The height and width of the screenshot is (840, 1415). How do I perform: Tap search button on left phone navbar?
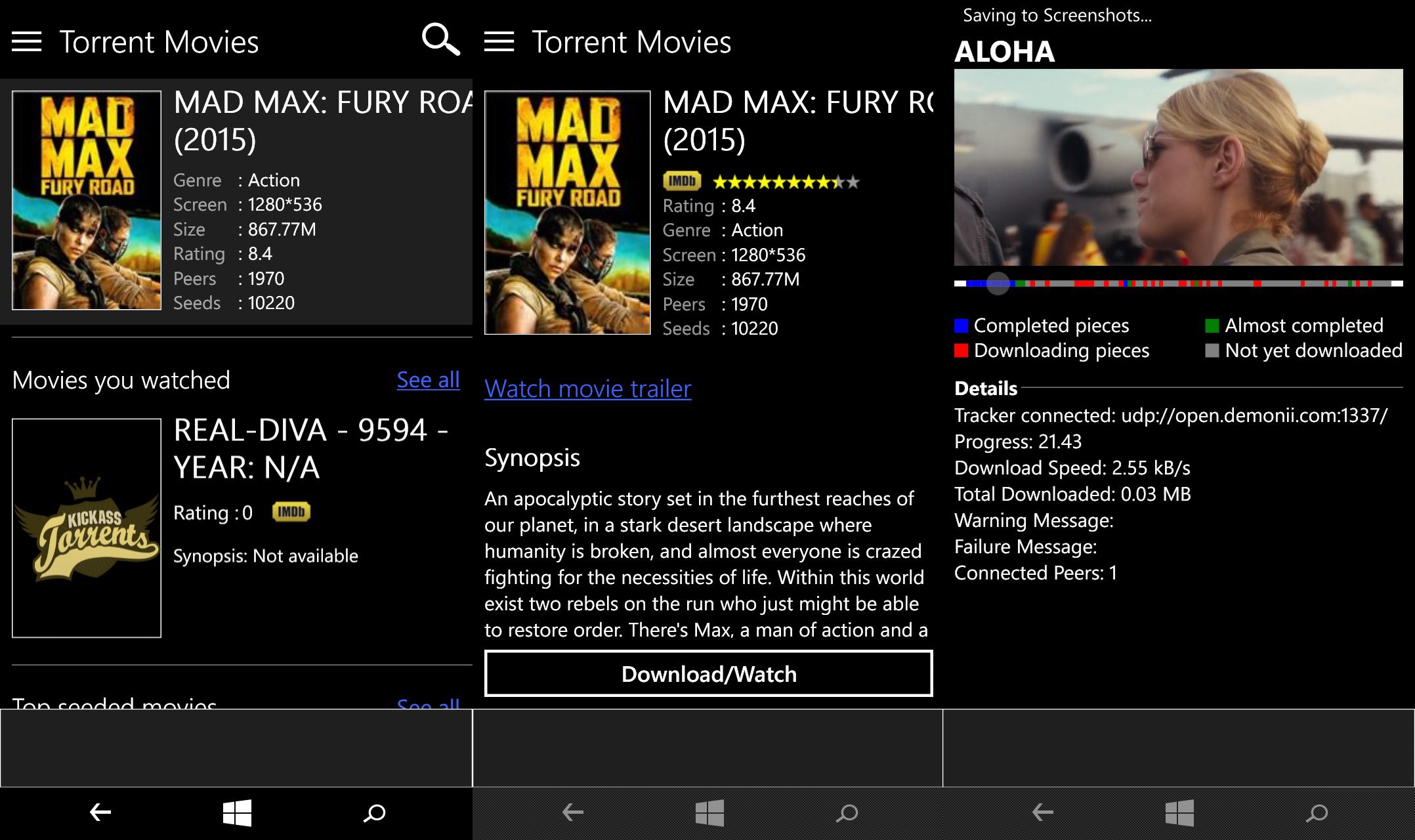(375, 813)
